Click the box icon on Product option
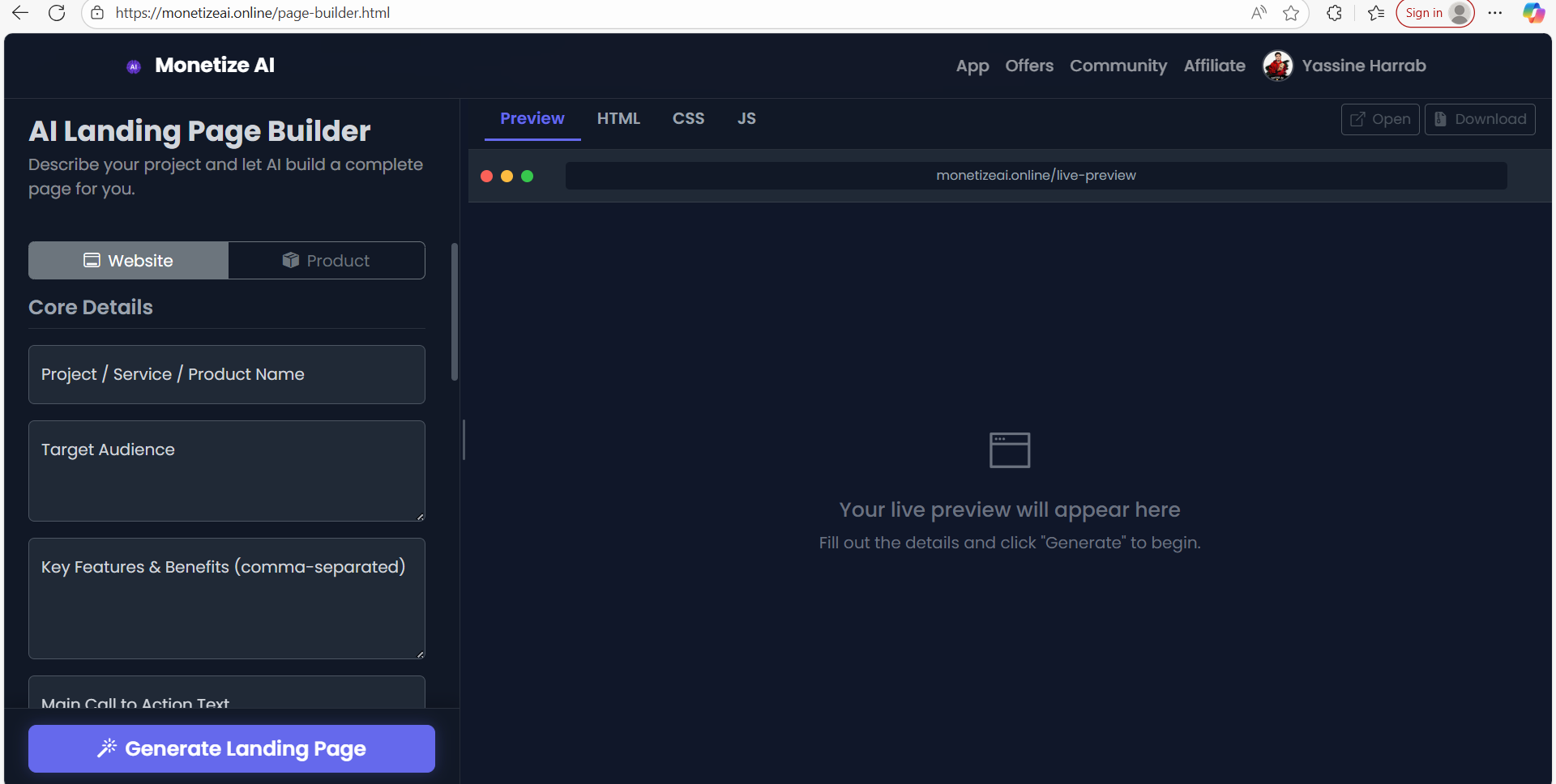This screenshot has width=1556, height=784. 291,260
